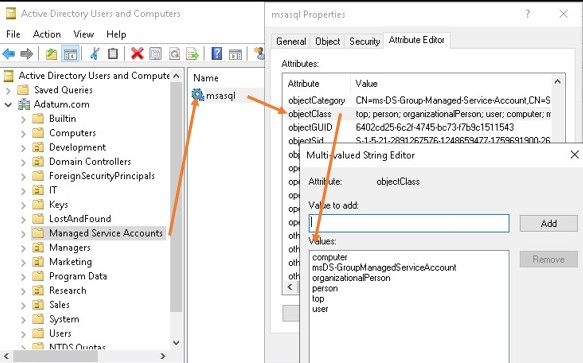Image resolution: width=583 pixels, height=363 pixels.
Task: Click the Paste clipboard icon
Action: point(113,54)
